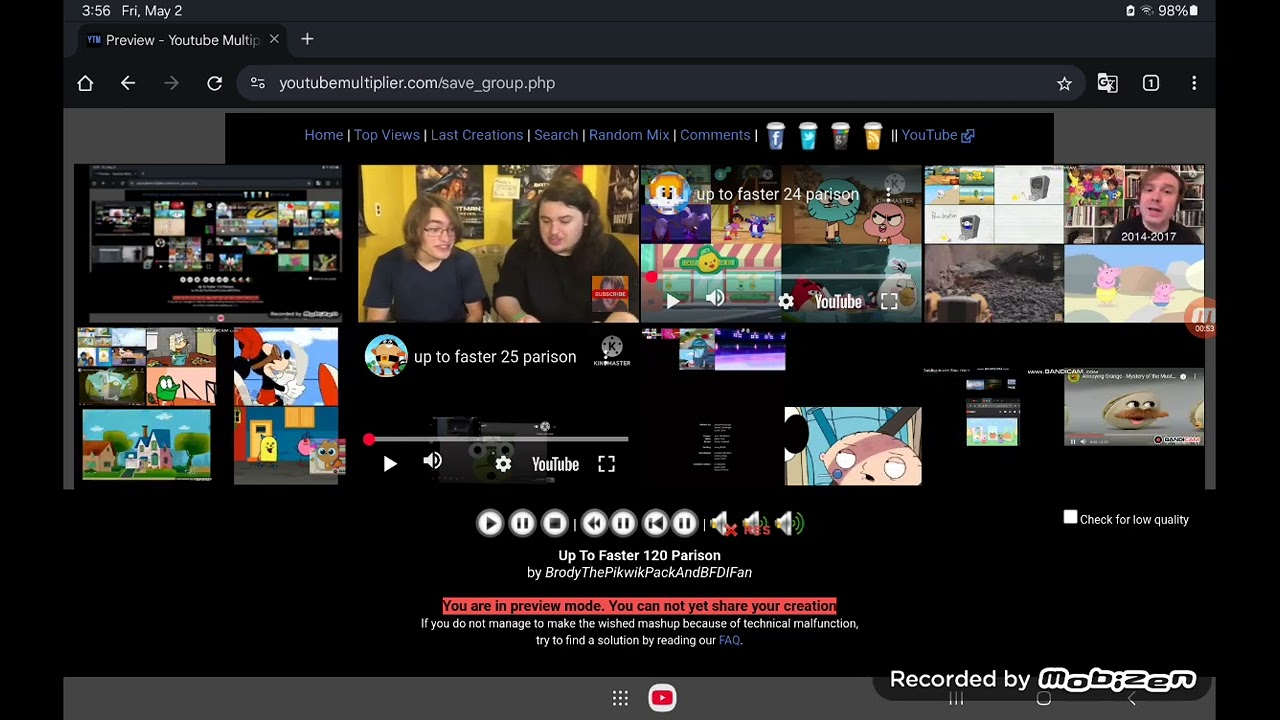Open YouTube logo on 'up to faster 25 parison'
The image size is (1280, 720).
click(555, 464)
